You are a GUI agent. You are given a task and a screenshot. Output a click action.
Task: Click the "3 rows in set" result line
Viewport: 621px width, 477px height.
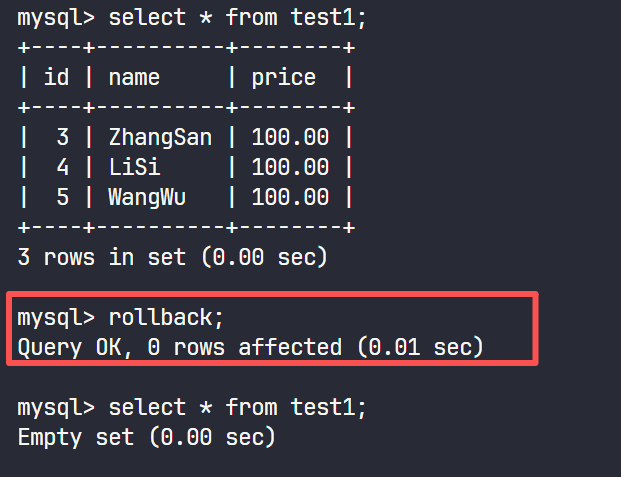(172, 257)
